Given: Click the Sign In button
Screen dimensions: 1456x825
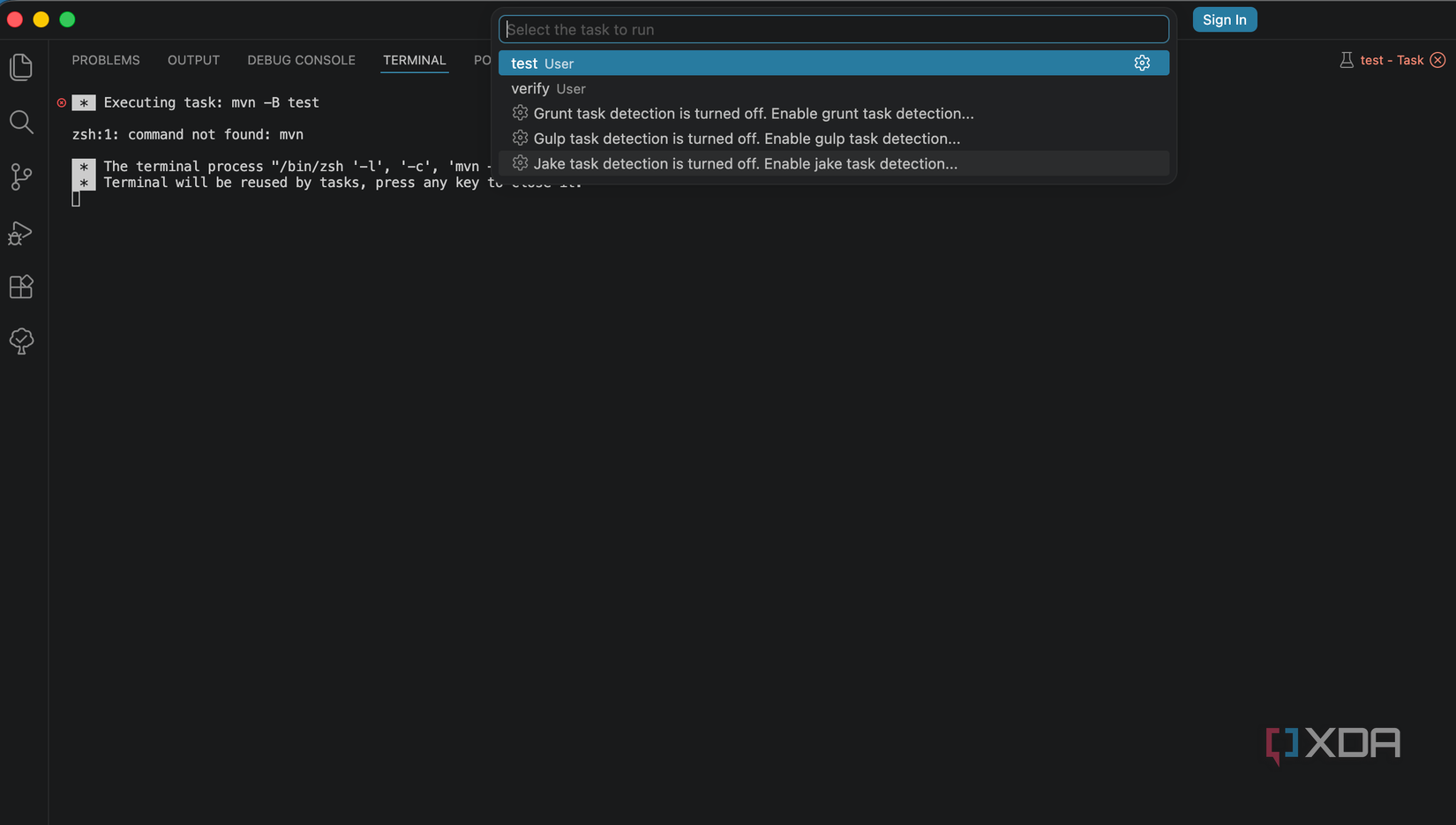Looking at the screenshot, I should pos(1224,19).
